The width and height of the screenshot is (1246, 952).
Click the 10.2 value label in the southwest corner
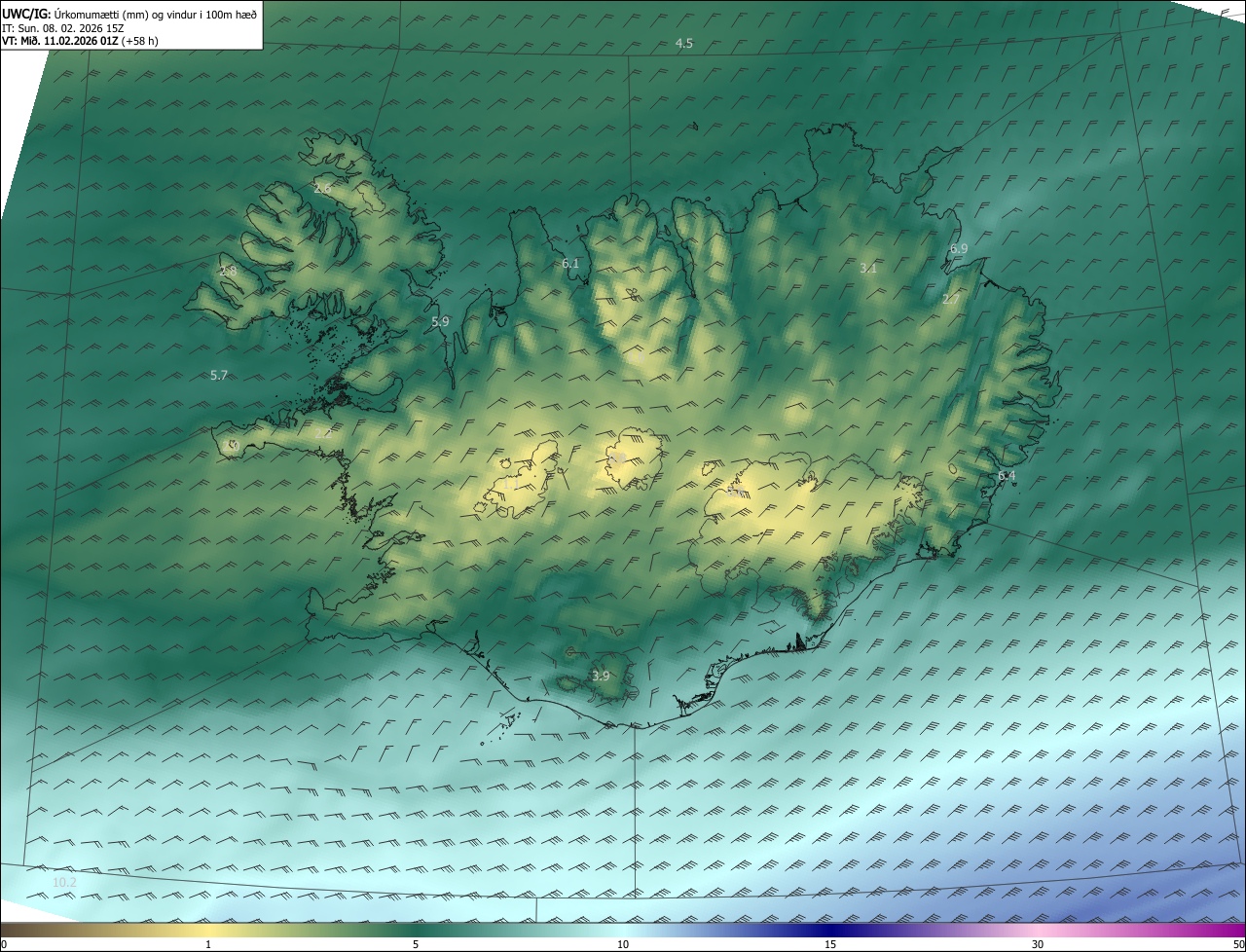(64, 882)
